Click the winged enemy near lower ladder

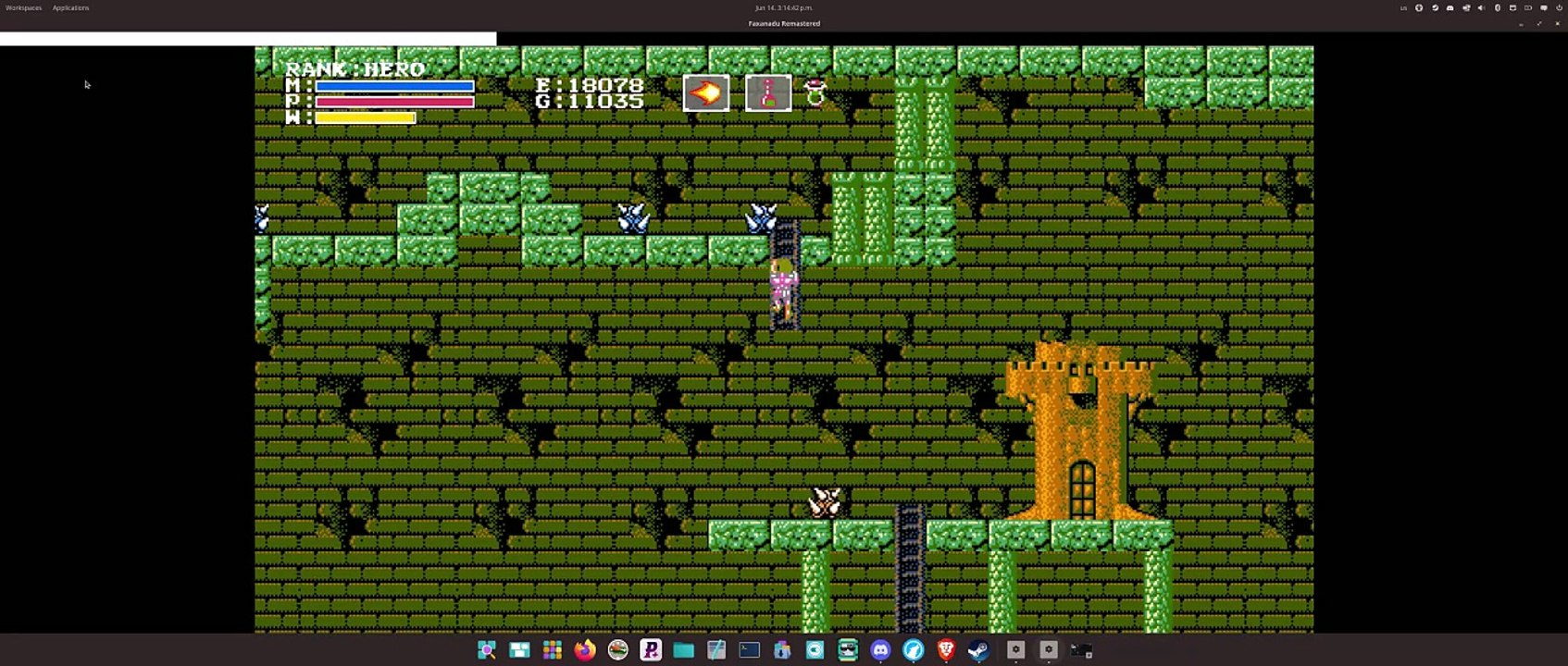tap(825, 503)
